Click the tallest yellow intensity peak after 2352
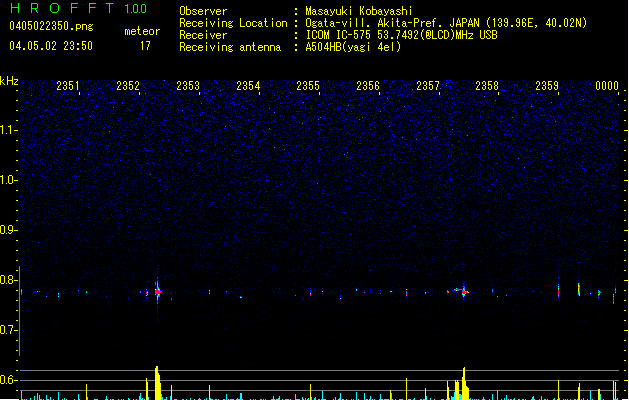Viewport: 629px width, 400px height. click(x=158, y=383)
